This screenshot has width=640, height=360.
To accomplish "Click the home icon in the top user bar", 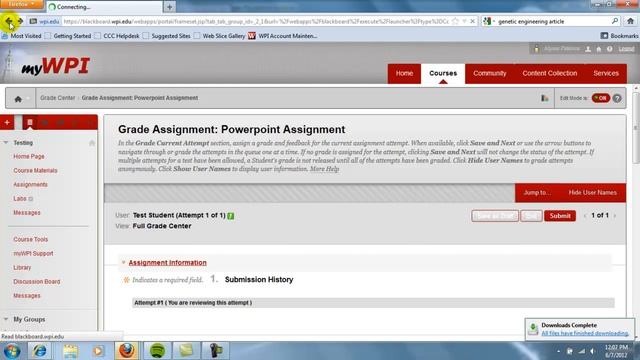I will (599, 49).
